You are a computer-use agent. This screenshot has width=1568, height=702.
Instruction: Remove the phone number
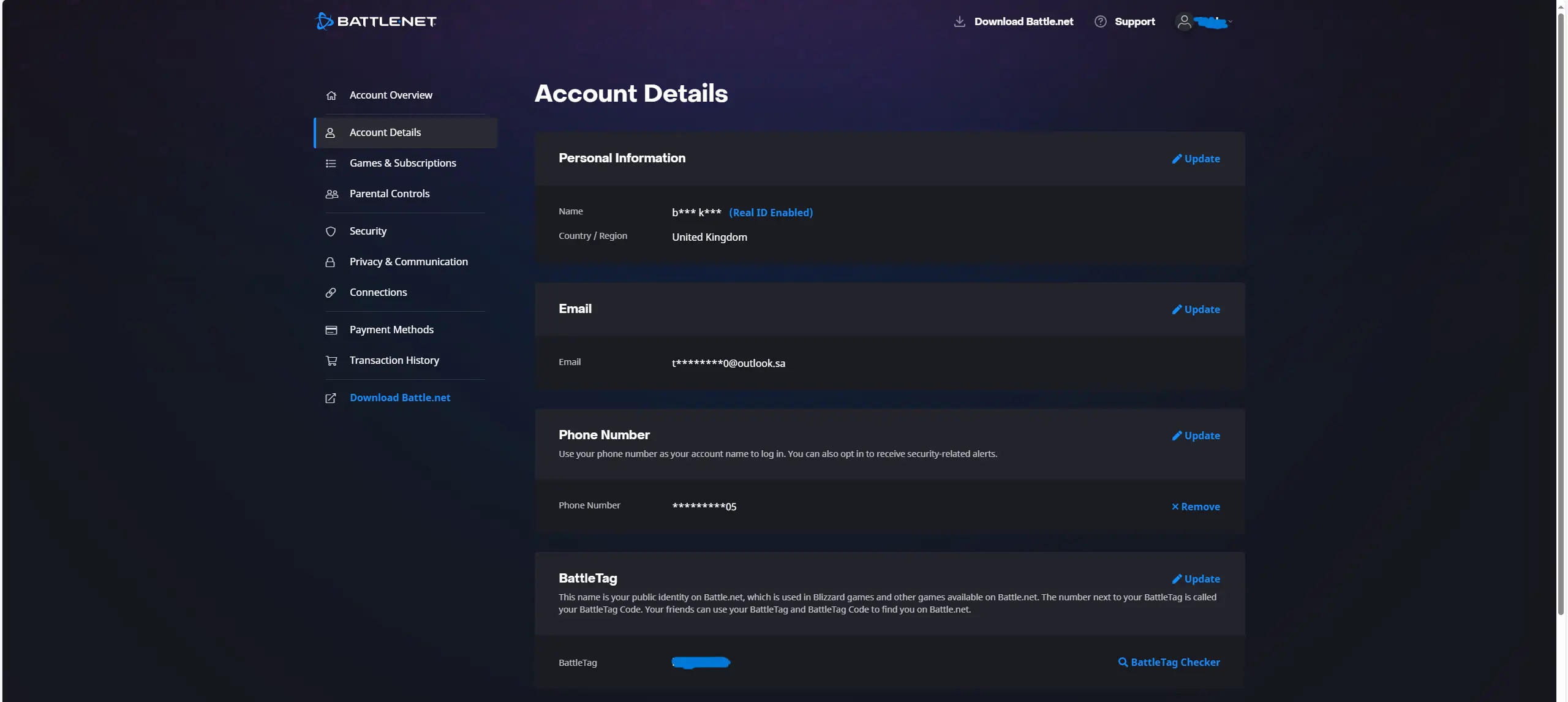click(x=1196, y=507)
